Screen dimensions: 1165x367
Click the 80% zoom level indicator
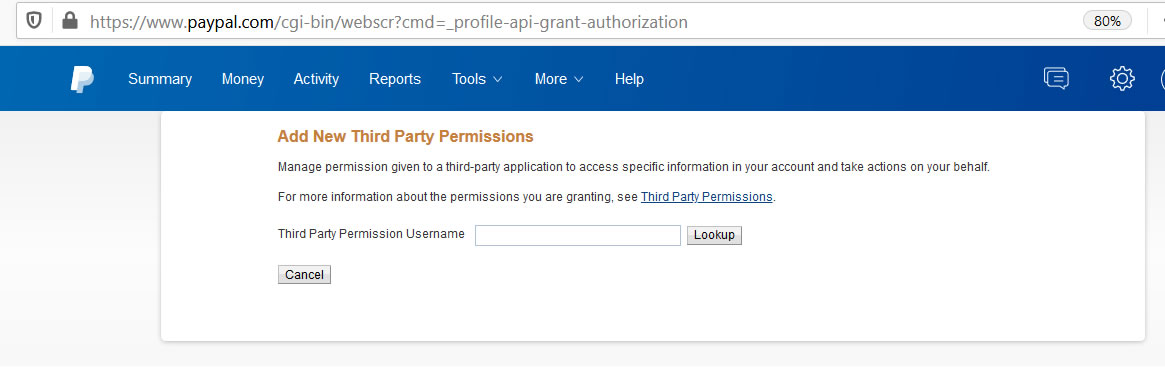(x=1107, y=21)
